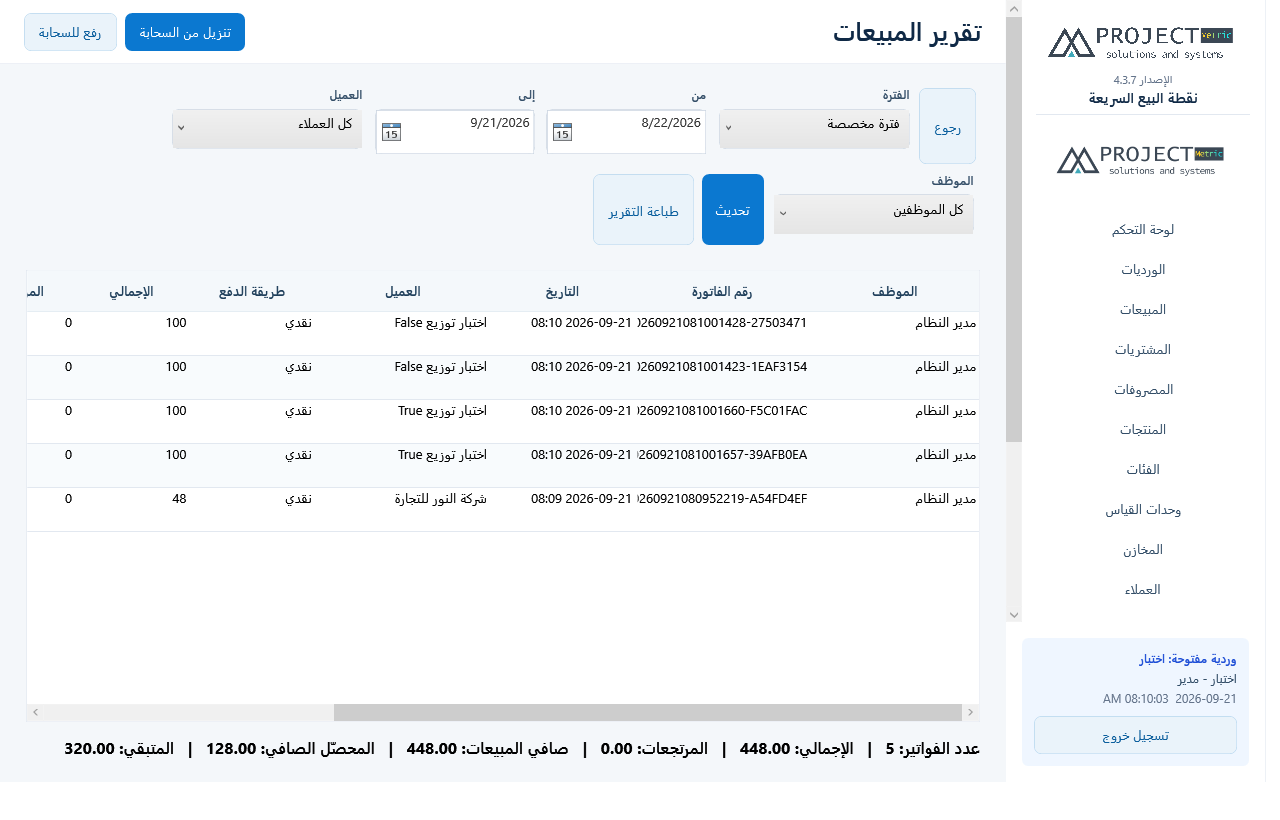Click the total cell showing 48
The image size is (1280, 820).
[x=179, y=499]
